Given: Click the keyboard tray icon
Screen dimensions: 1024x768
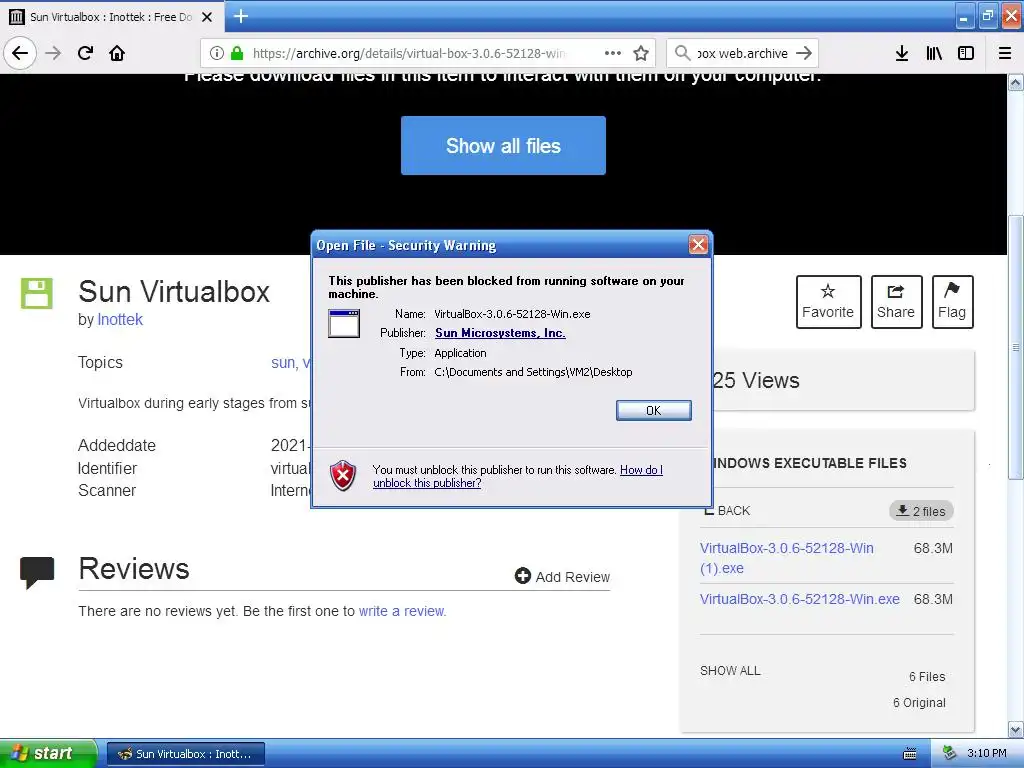Looking at the screenshot, I should tap(910, 754).
